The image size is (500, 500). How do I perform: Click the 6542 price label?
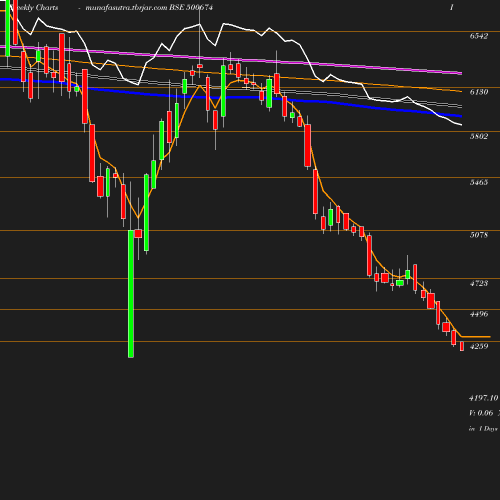click(x=479, y=36)
